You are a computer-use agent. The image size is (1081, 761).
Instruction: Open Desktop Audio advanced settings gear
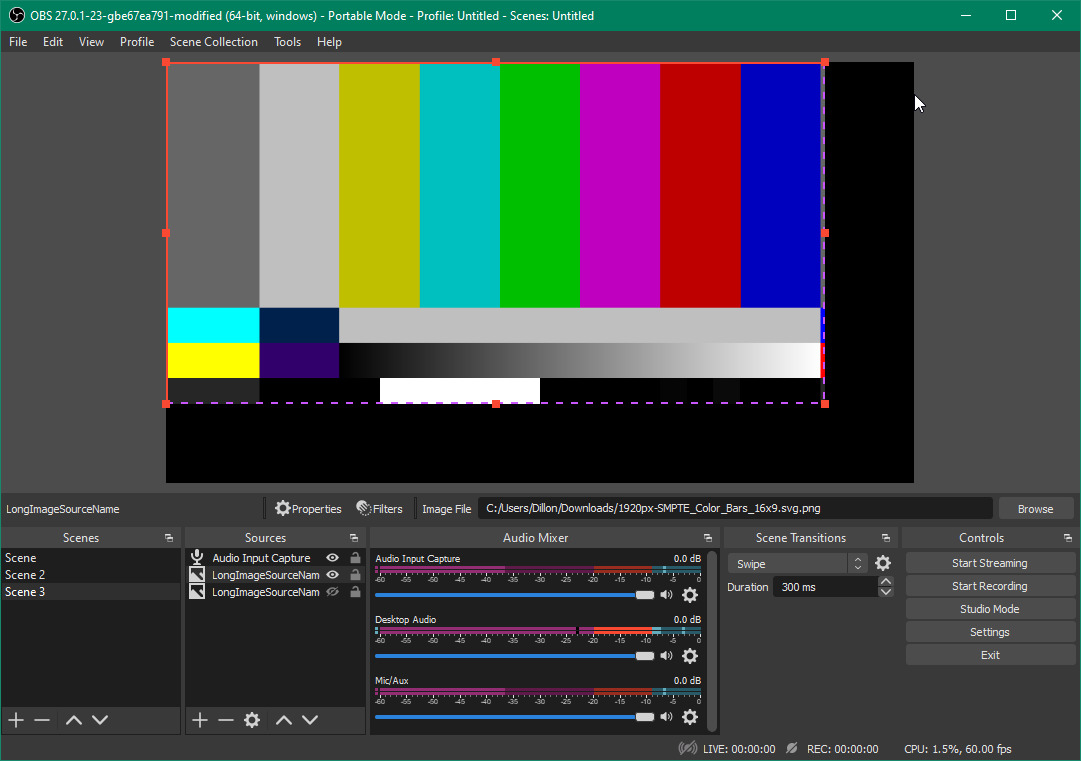(x=690, y=656)
